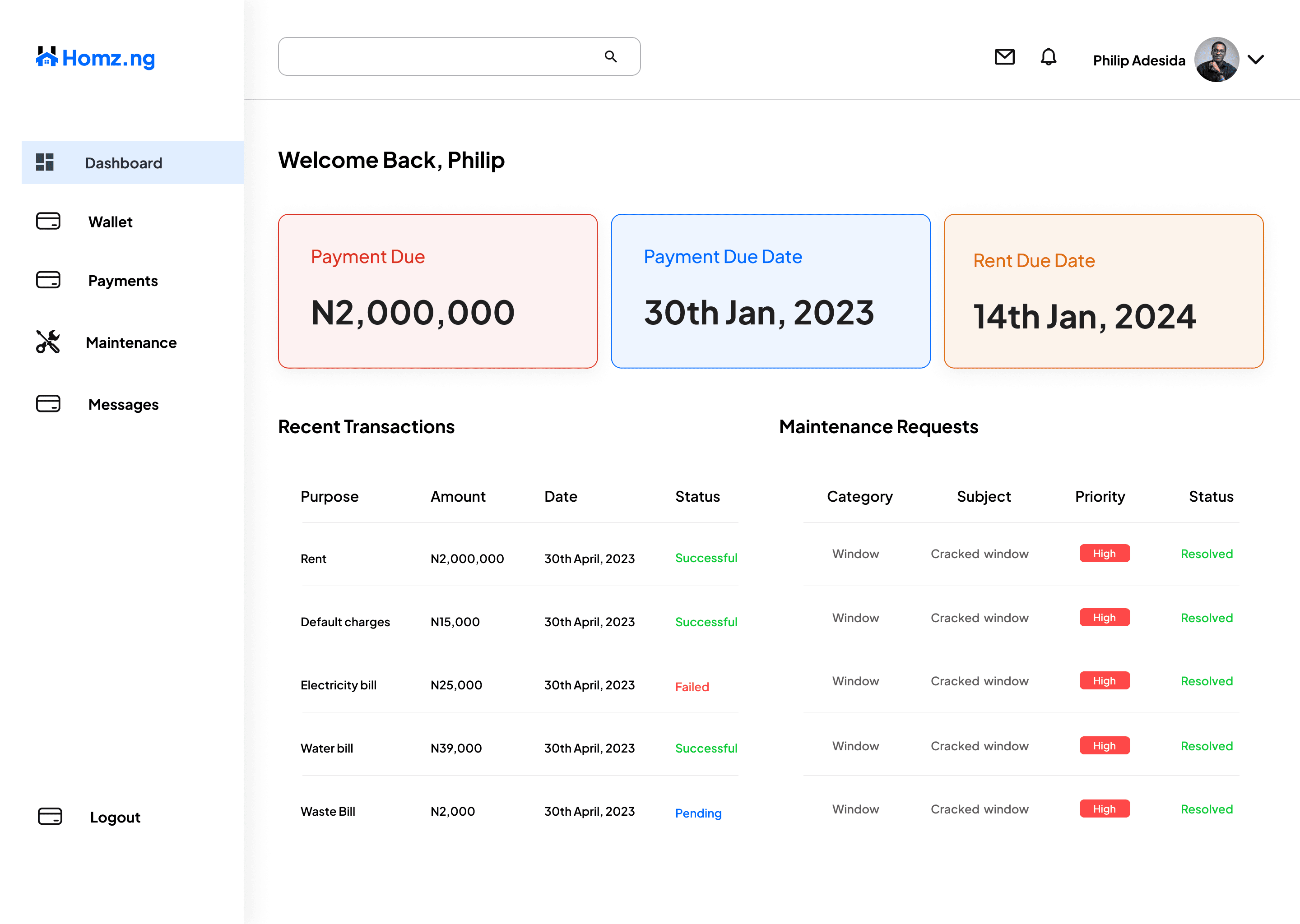Viewport: 1300px width, 924px height.
Task: Open the mail envelope icon
Action: tap(1004, 57)
